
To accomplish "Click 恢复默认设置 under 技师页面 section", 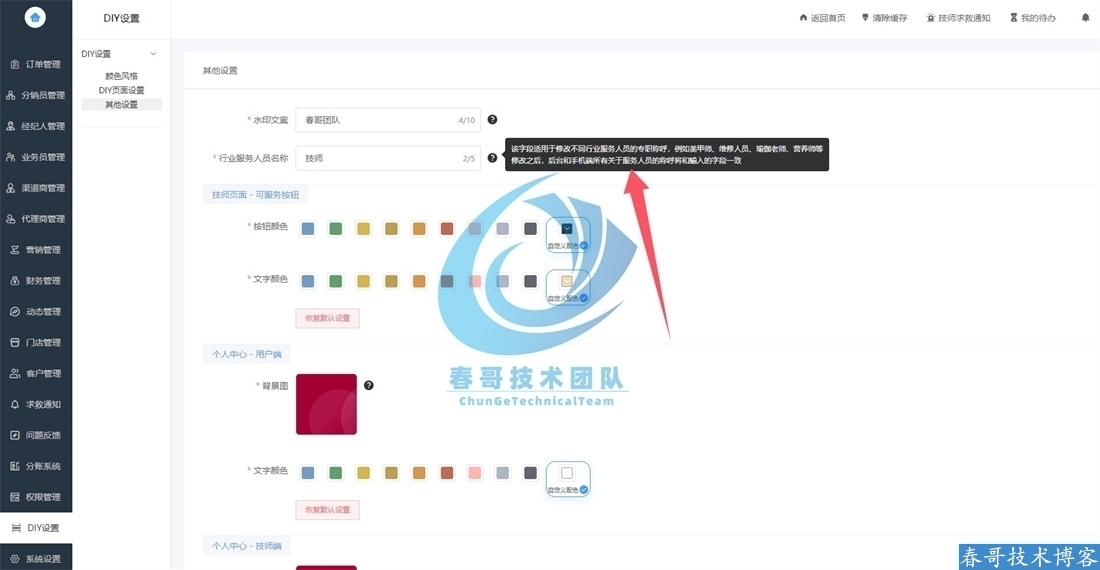I will tap(327, 318).
